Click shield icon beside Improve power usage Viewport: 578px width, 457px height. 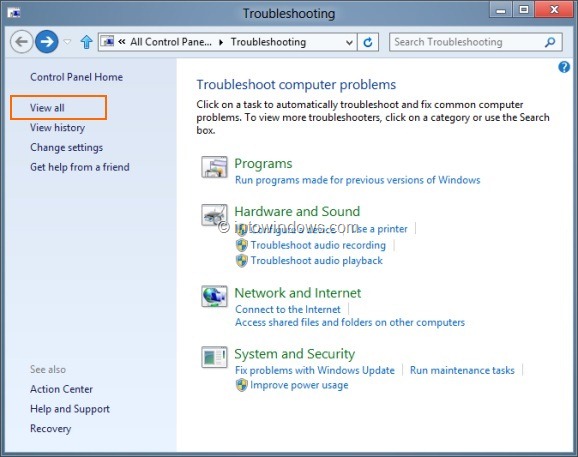[x=241, y=386]
